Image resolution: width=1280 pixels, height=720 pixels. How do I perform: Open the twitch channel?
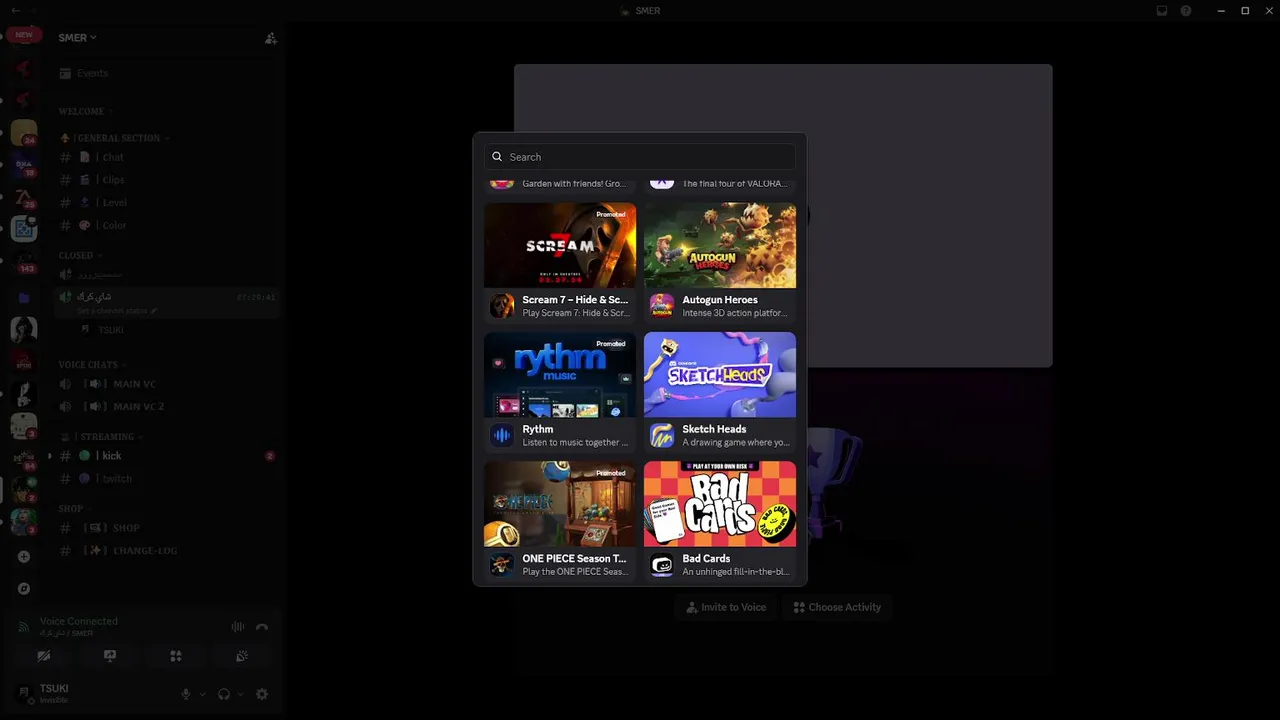[167, 479]
